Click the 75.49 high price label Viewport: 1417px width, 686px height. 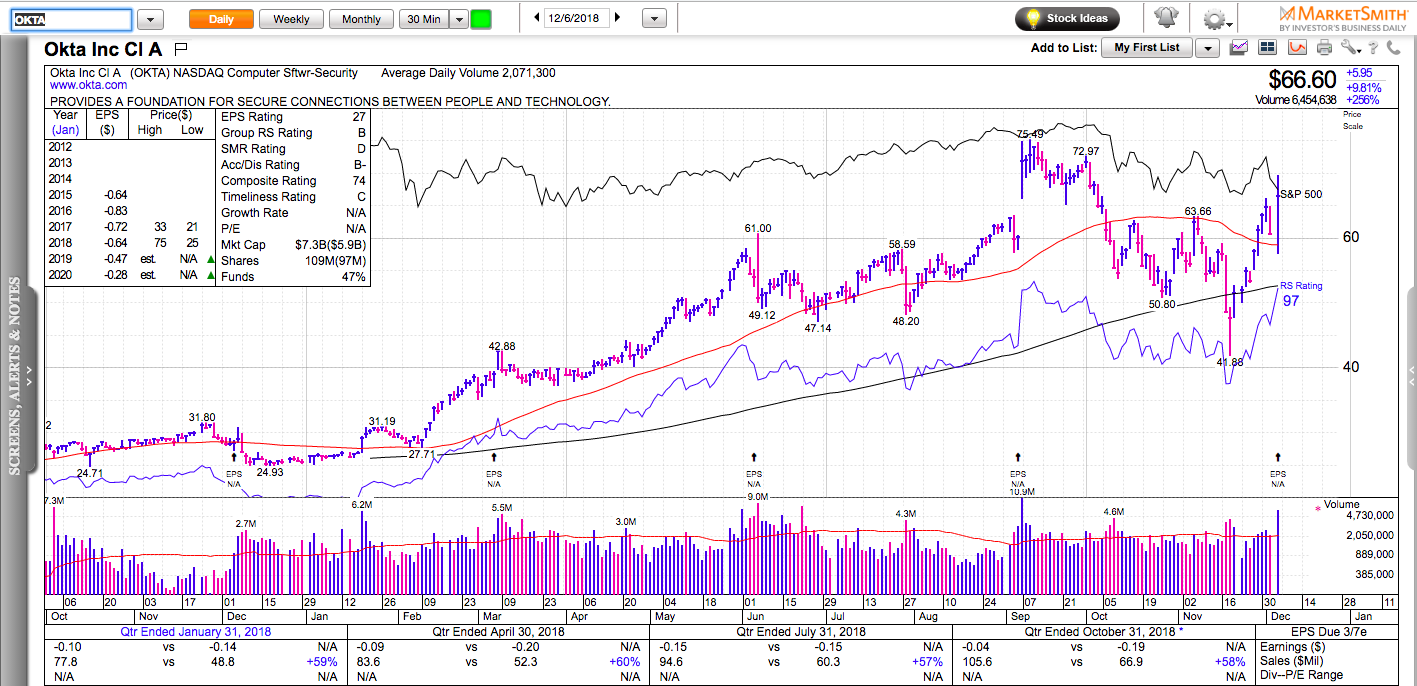pos(1030,134)
